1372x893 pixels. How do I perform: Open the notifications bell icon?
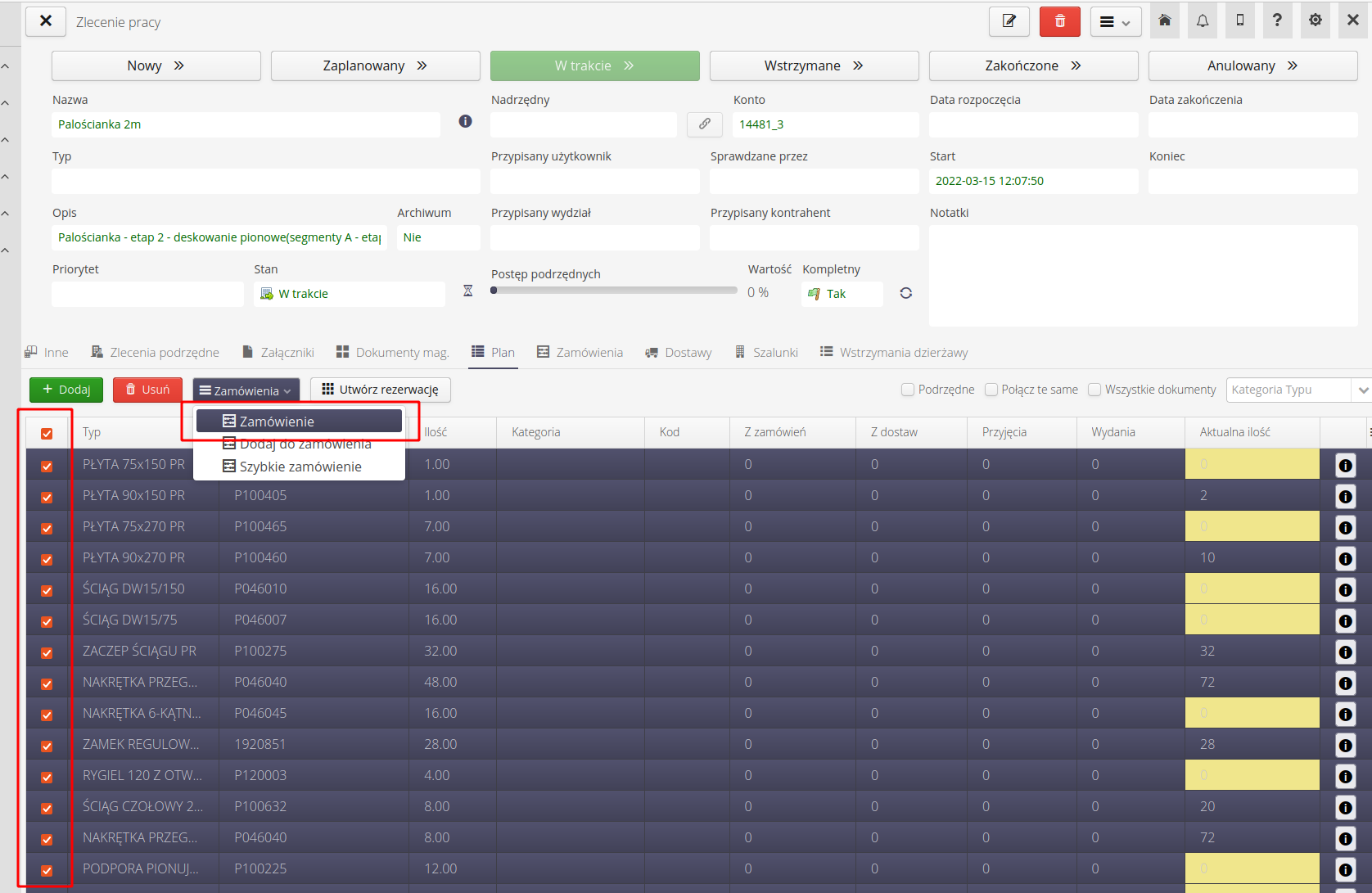pyautogui.click(x=1202, y=20)
